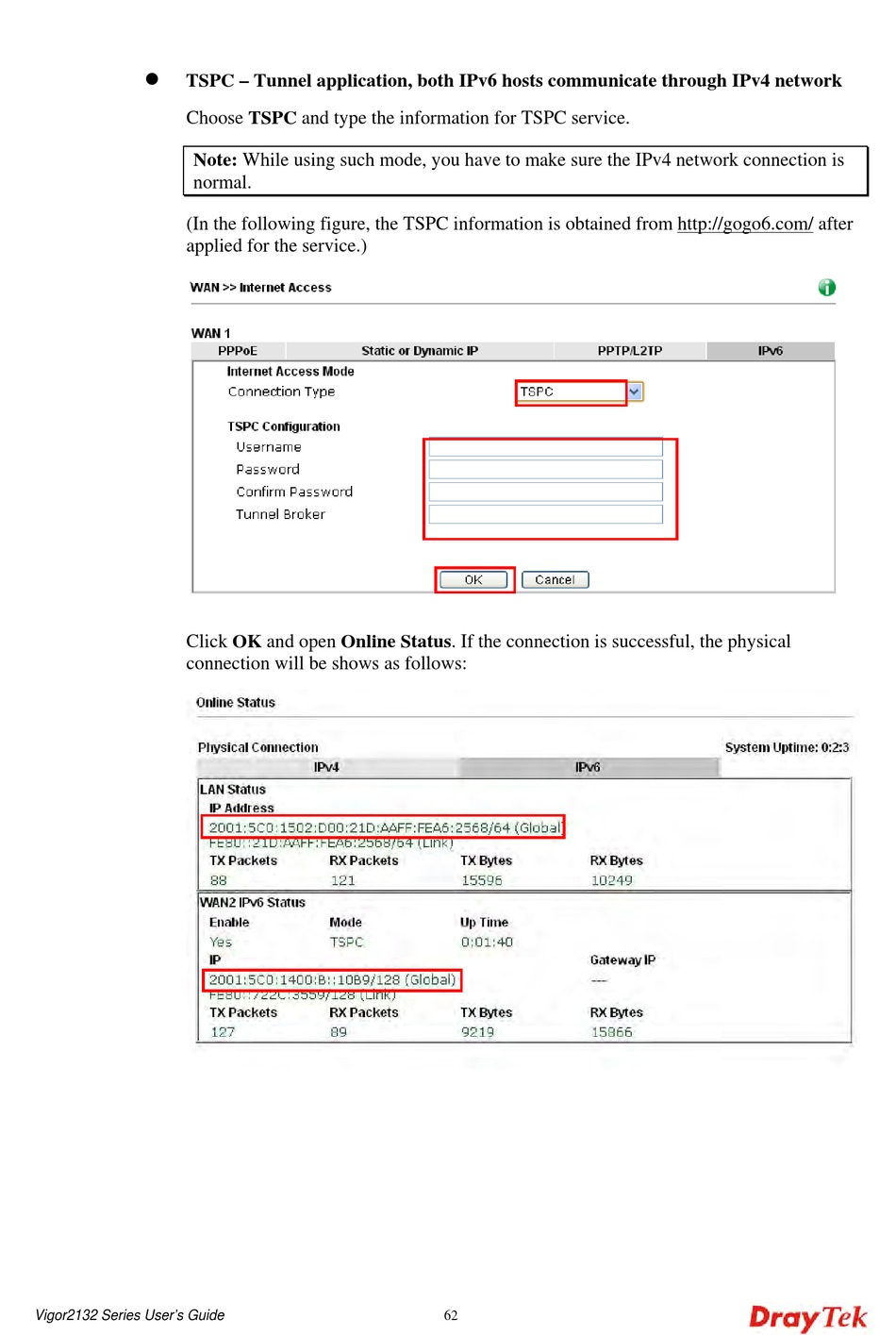
Task: Select the IPv6 tab under WAN 1
Action: click(771, 351)
